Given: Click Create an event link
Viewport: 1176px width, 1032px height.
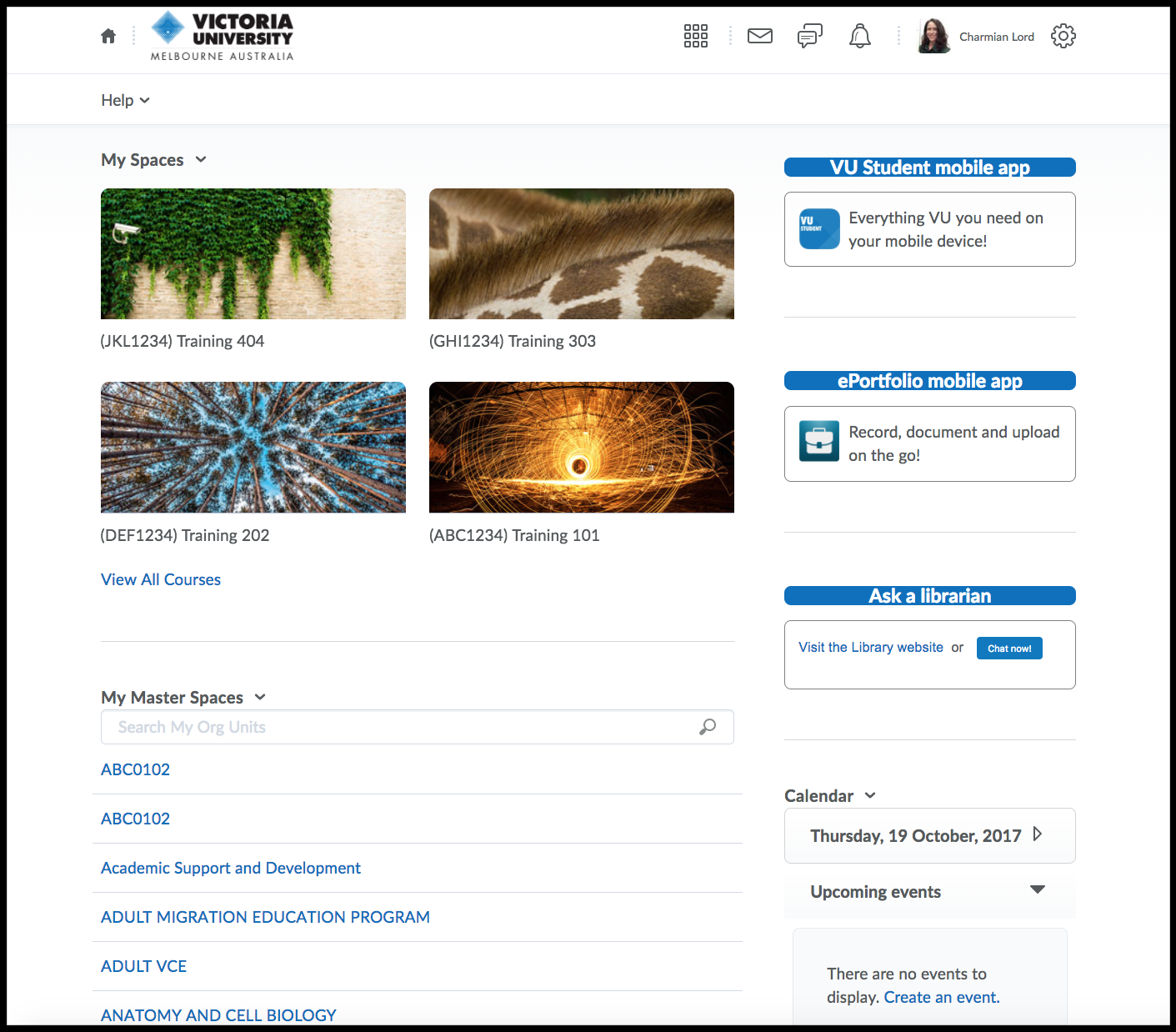Looking at the screenshot, I should click(x=940, y=997).
